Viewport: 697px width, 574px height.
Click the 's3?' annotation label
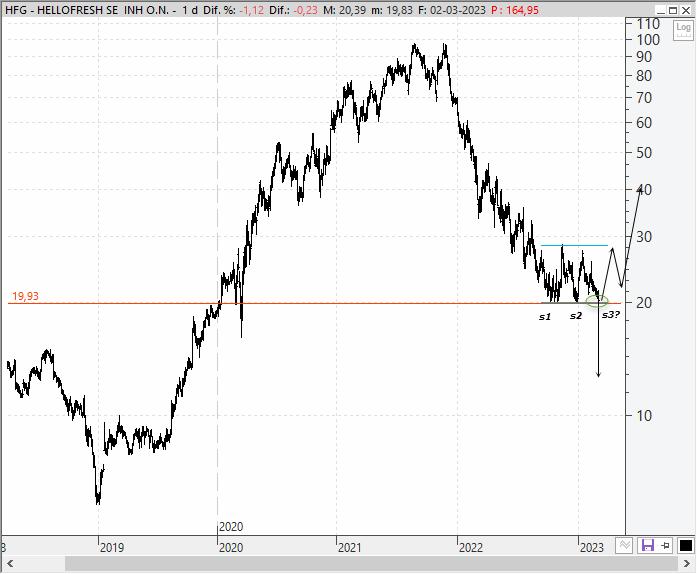611,315
